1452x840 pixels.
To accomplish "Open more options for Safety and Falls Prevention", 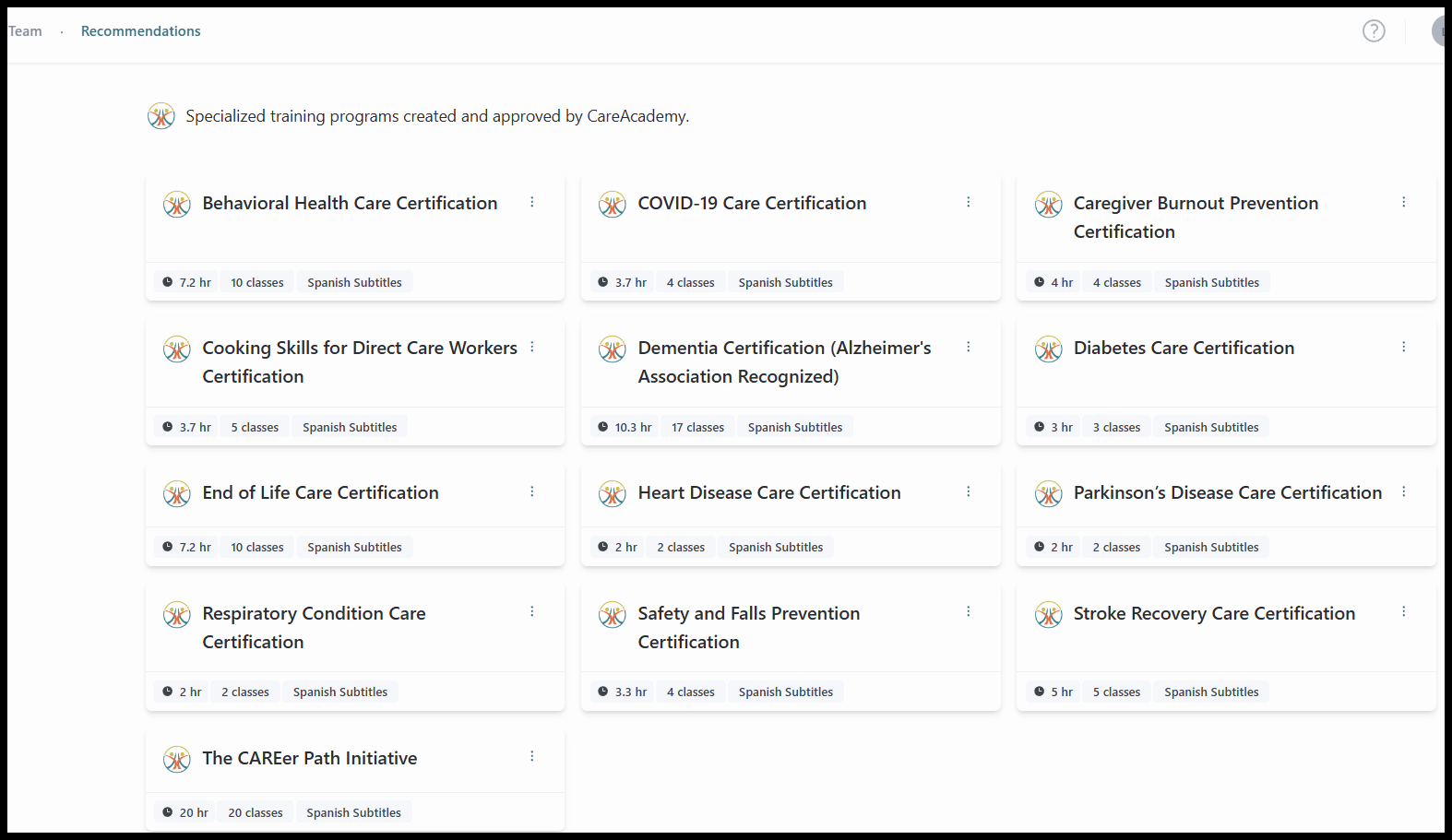I will click(969, 611).
